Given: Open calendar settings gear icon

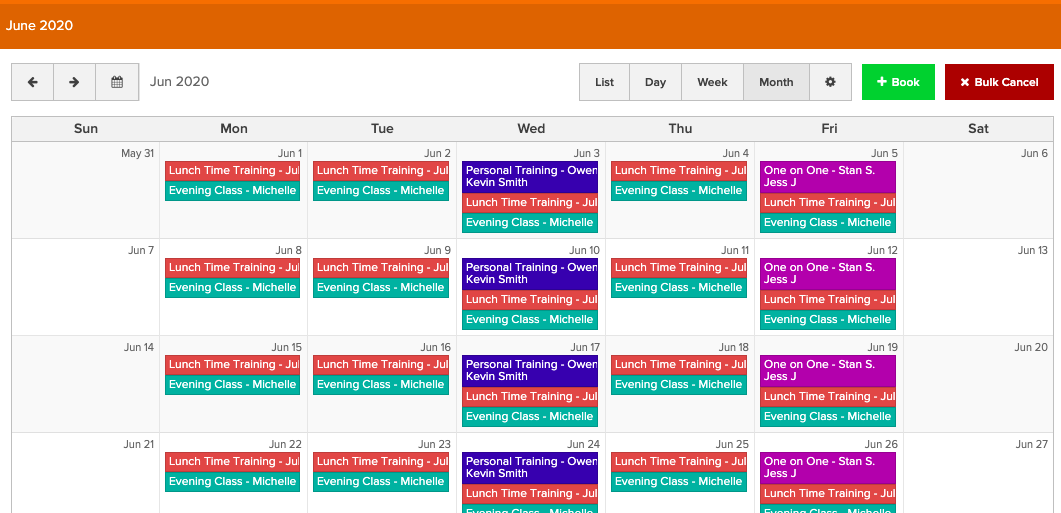Looking at the screenshot, I should 830,82.
